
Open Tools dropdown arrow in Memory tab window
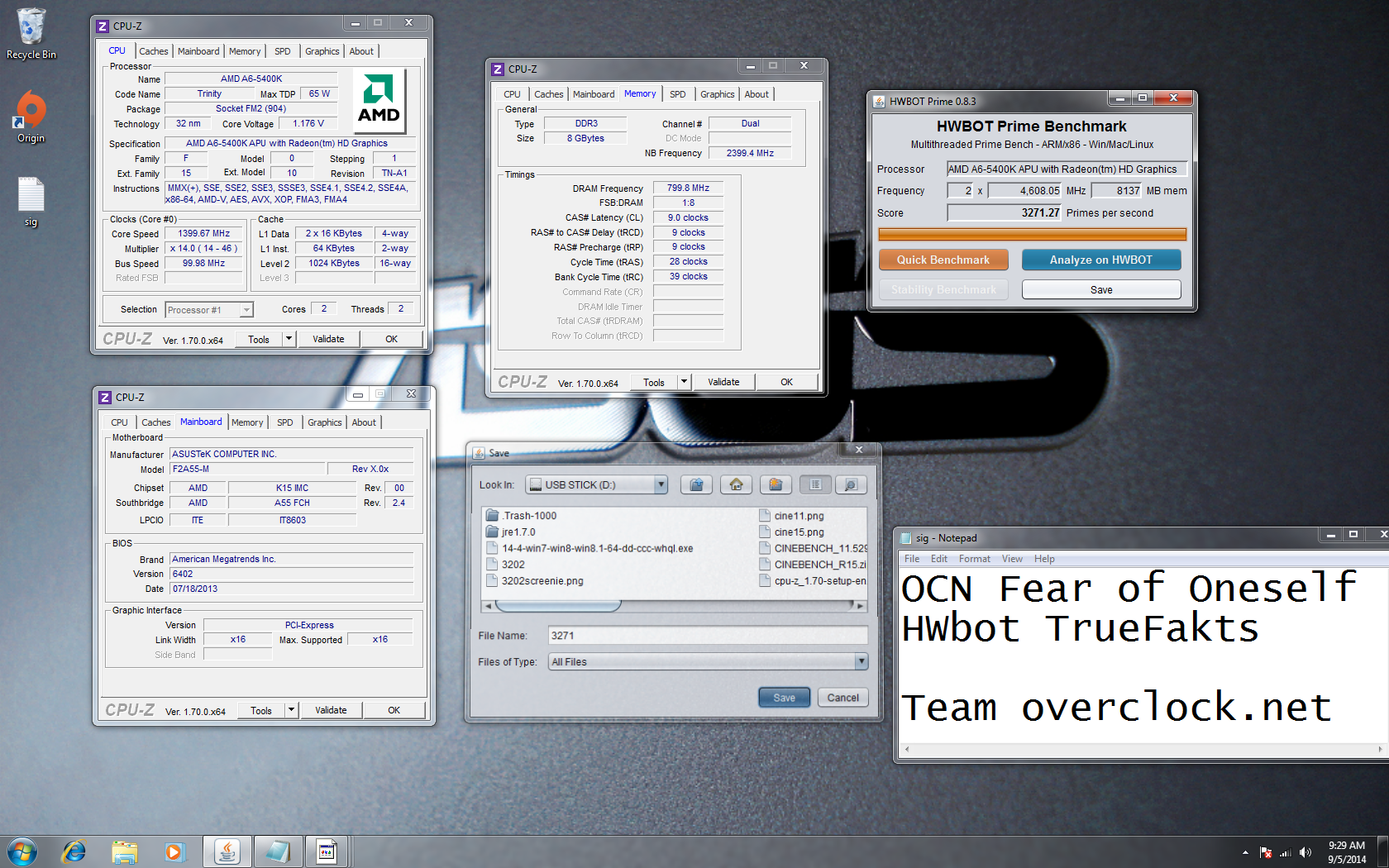click(x=684, y=382)
